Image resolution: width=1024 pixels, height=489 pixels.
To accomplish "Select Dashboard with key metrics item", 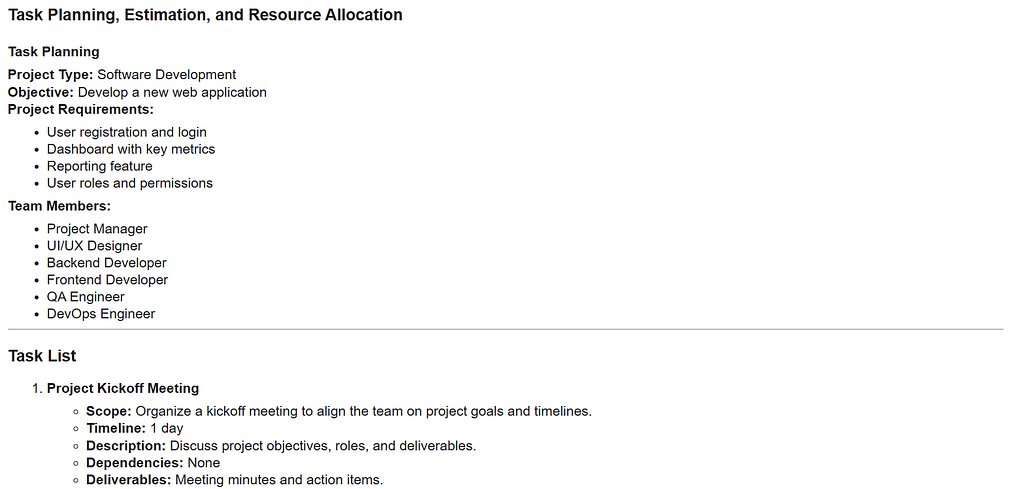I will click(131, 149).
